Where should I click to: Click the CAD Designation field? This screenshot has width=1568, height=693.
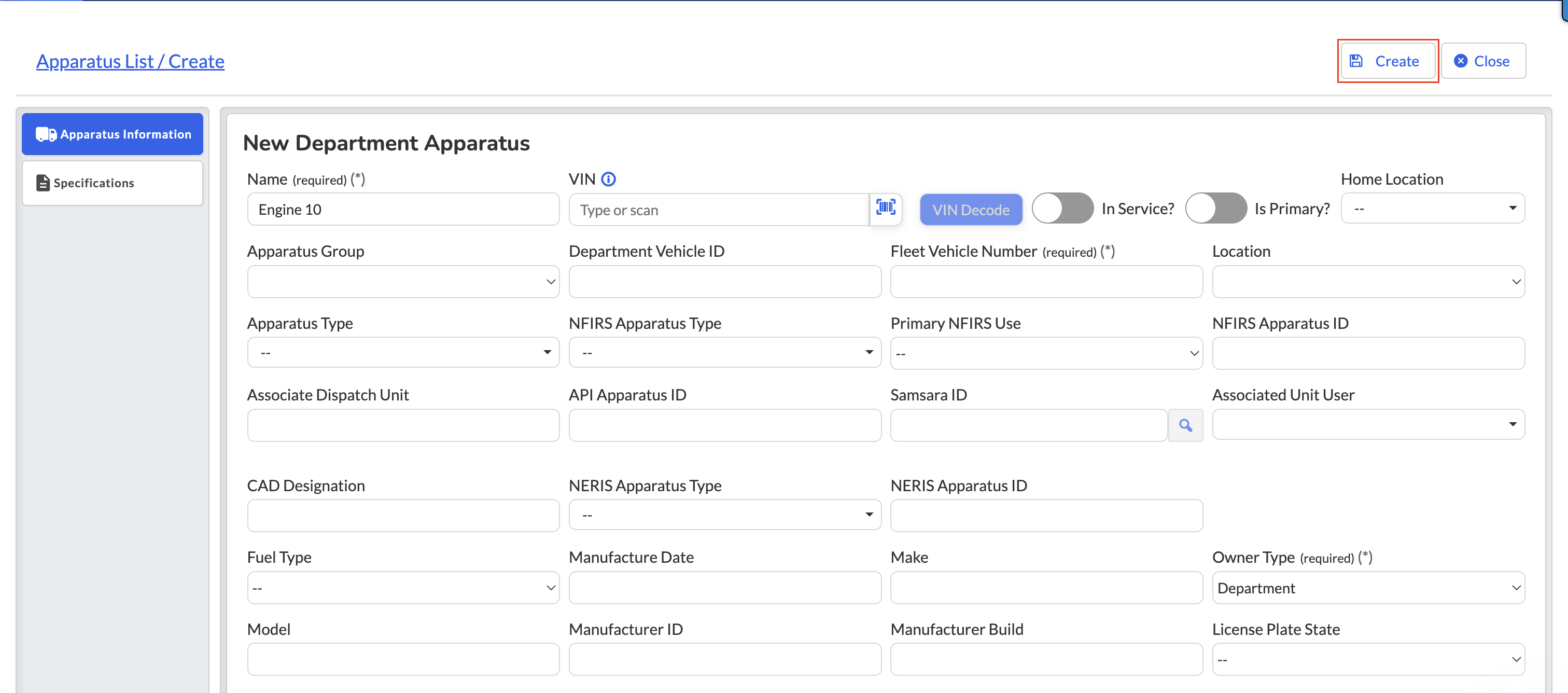(x=403, y=516)
